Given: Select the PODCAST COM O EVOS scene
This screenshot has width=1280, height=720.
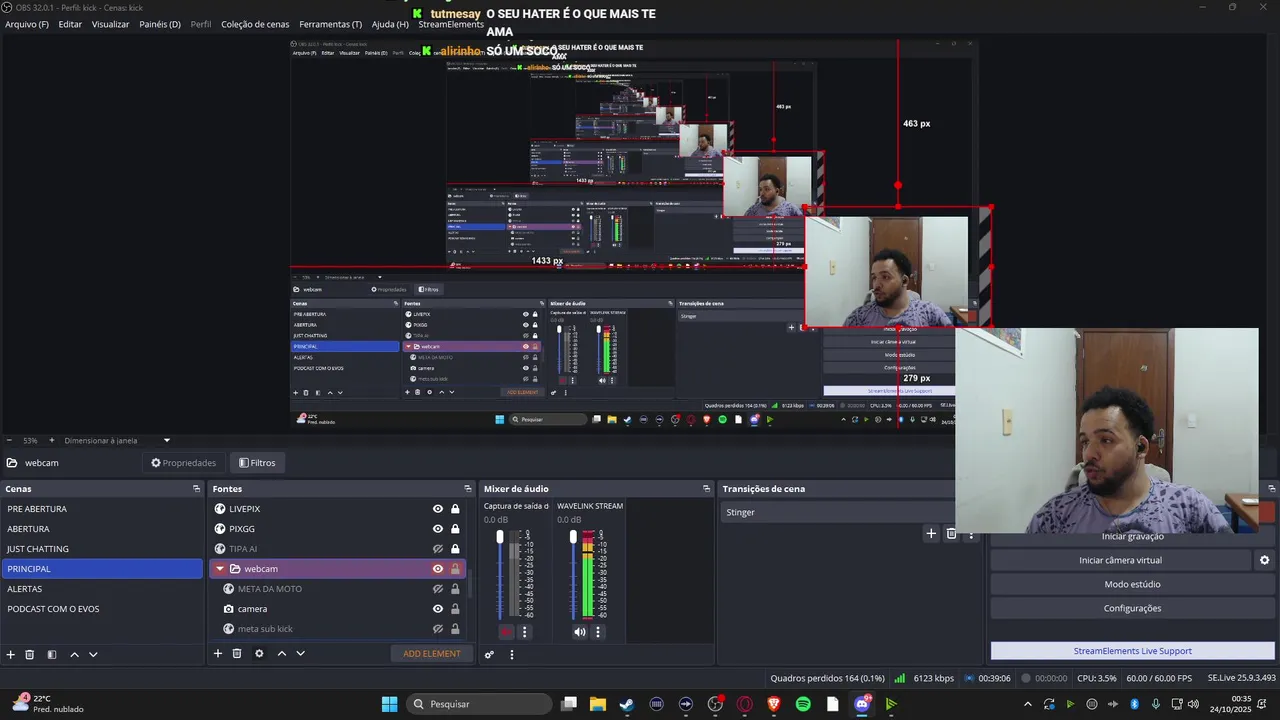Looking at the screenshot, I should tap(102, 609).
